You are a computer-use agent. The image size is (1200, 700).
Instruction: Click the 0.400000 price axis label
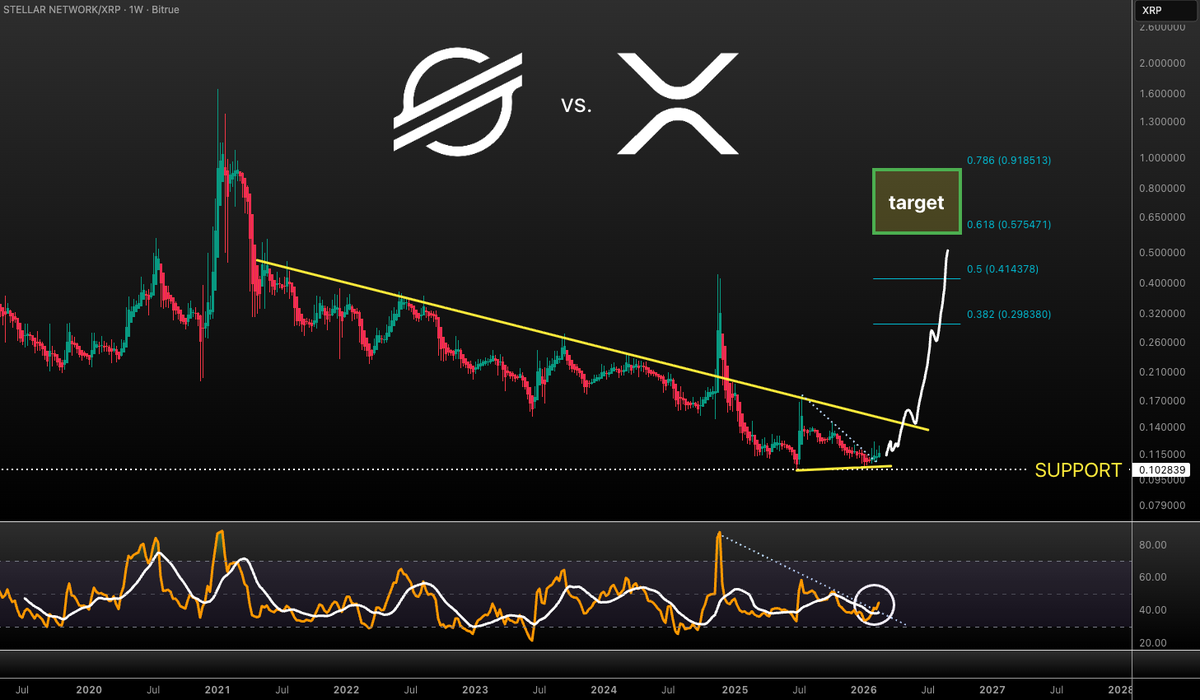pyautogui.click(x=1162, y=284)
